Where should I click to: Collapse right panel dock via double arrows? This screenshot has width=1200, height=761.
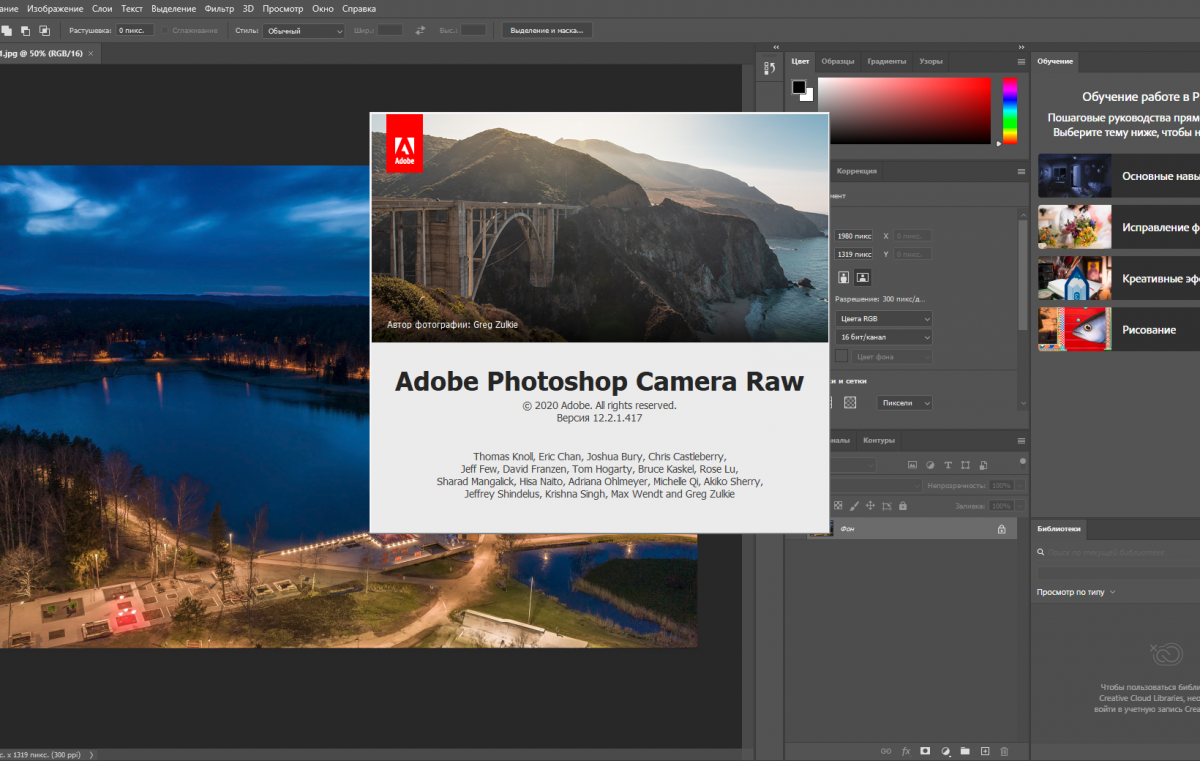click(1020, 47)
